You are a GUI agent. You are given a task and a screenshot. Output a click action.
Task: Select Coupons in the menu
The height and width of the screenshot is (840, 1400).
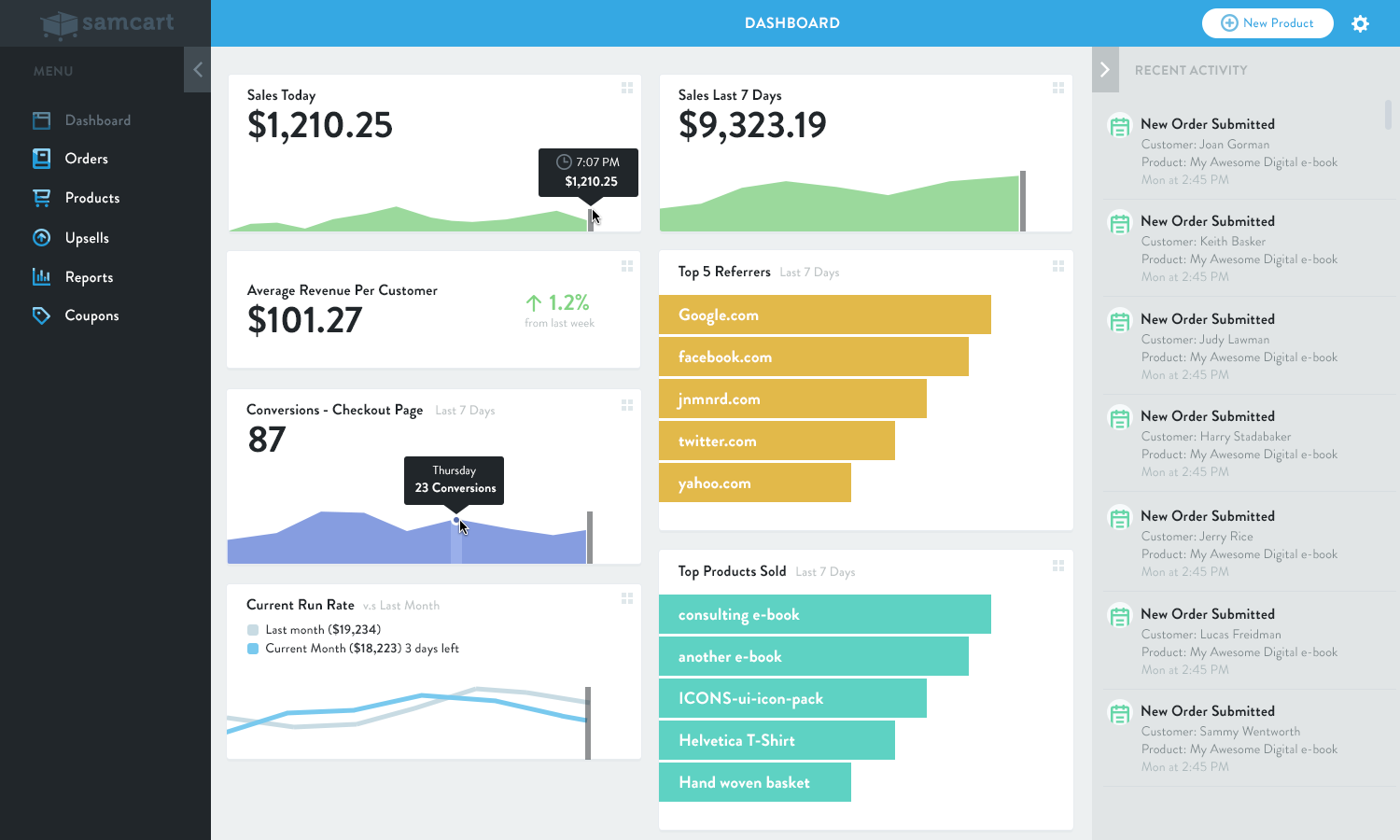pyautogui.click(x=91, y=315)
